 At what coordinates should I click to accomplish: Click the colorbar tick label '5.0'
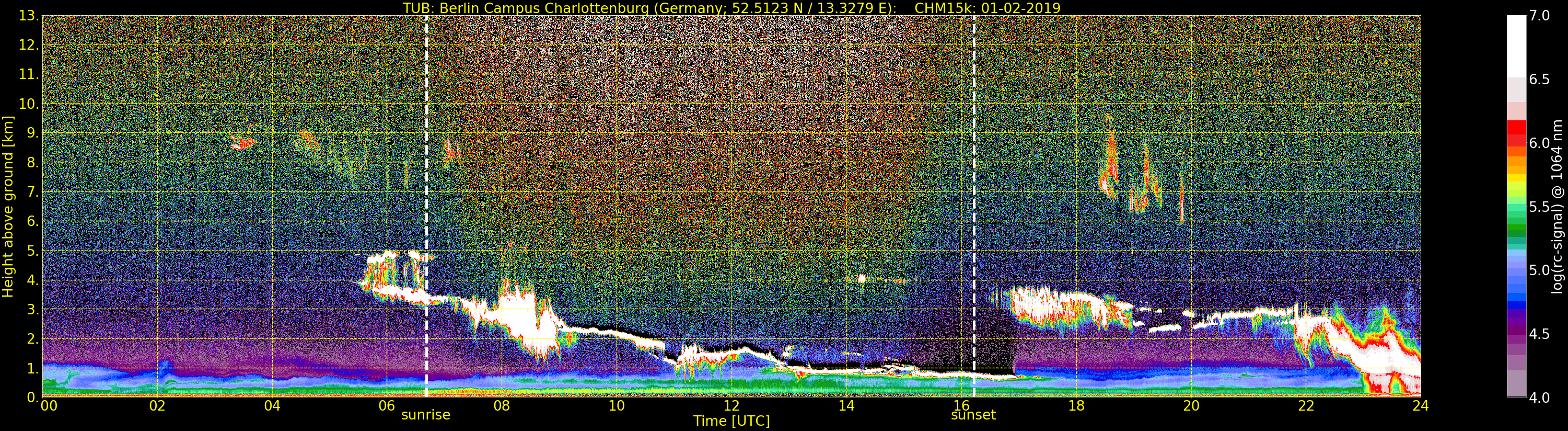coord(1540,270)
